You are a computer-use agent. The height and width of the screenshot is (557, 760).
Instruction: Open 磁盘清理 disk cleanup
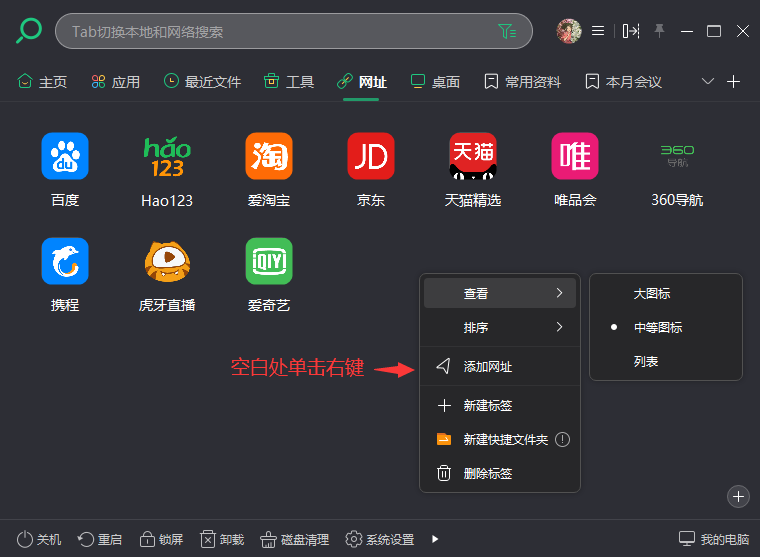295,539
